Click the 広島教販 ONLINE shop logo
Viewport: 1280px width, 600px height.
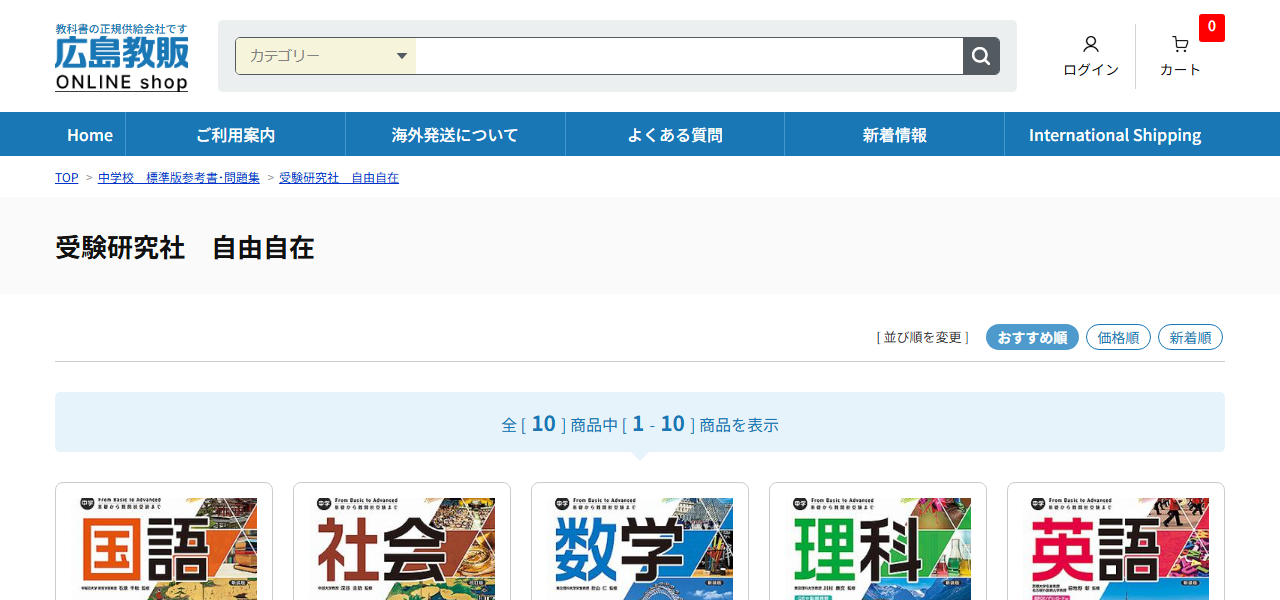[122, 57]
